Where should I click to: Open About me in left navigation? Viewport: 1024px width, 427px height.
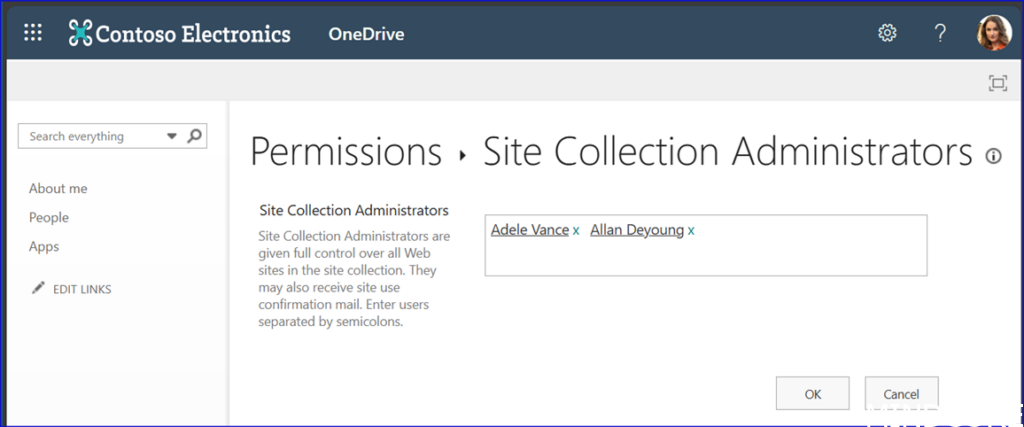(x=58, y=188)
